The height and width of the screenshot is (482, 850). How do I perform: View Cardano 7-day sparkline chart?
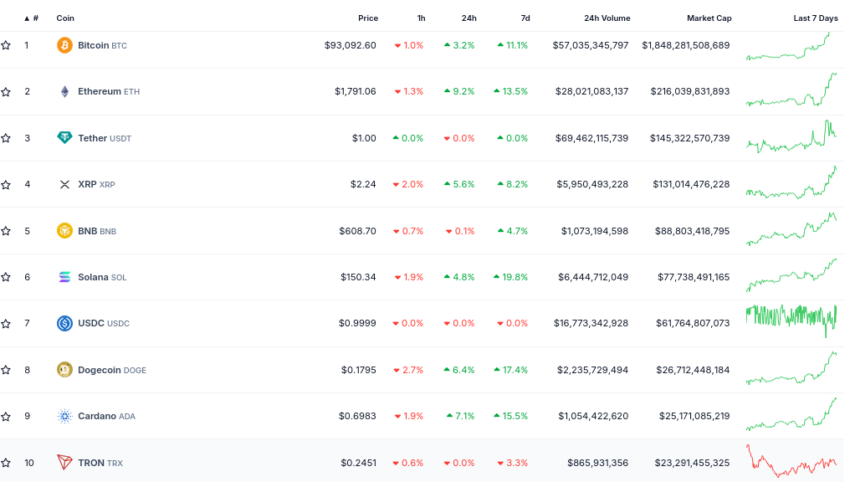point(791,414)
